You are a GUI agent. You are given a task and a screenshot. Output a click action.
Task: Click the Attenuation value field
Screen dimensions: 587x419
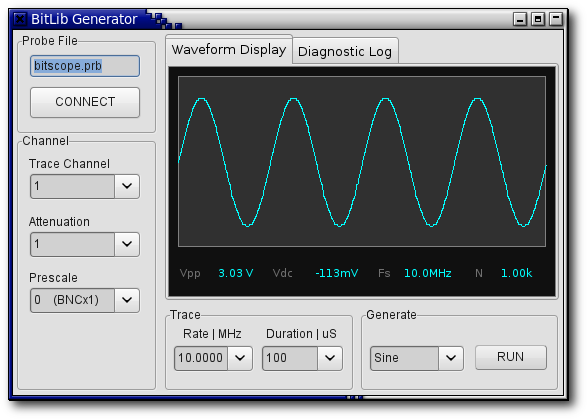point(72,244)
